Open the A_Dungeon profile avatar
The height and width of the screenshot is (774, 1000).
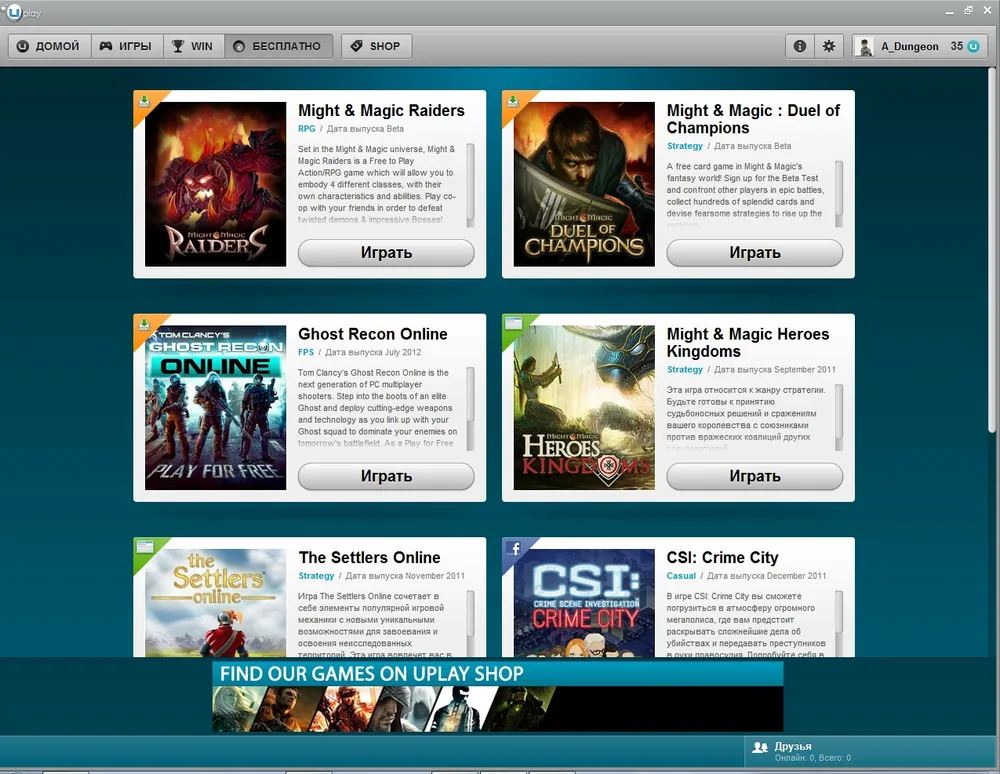point(865,47)
